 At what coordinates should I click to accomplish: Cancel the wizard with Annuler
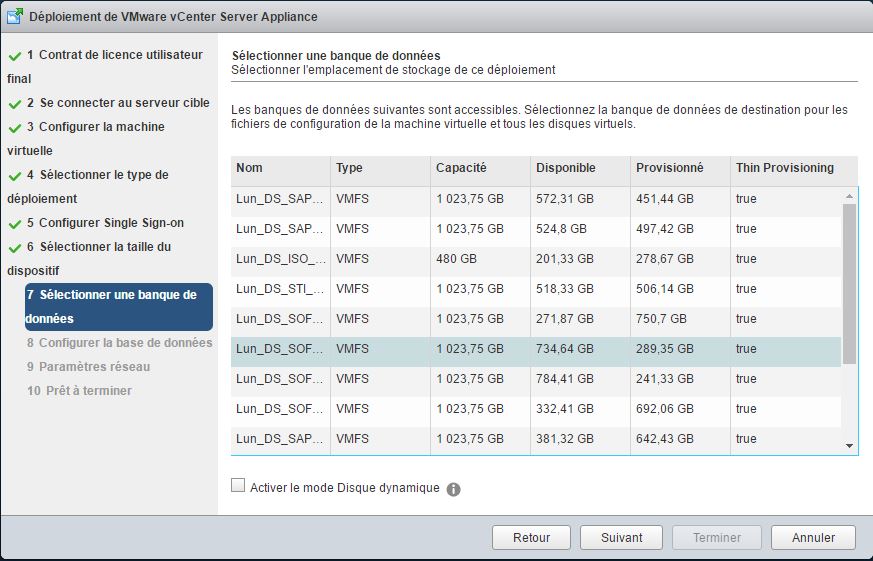(x=813, y=538)
